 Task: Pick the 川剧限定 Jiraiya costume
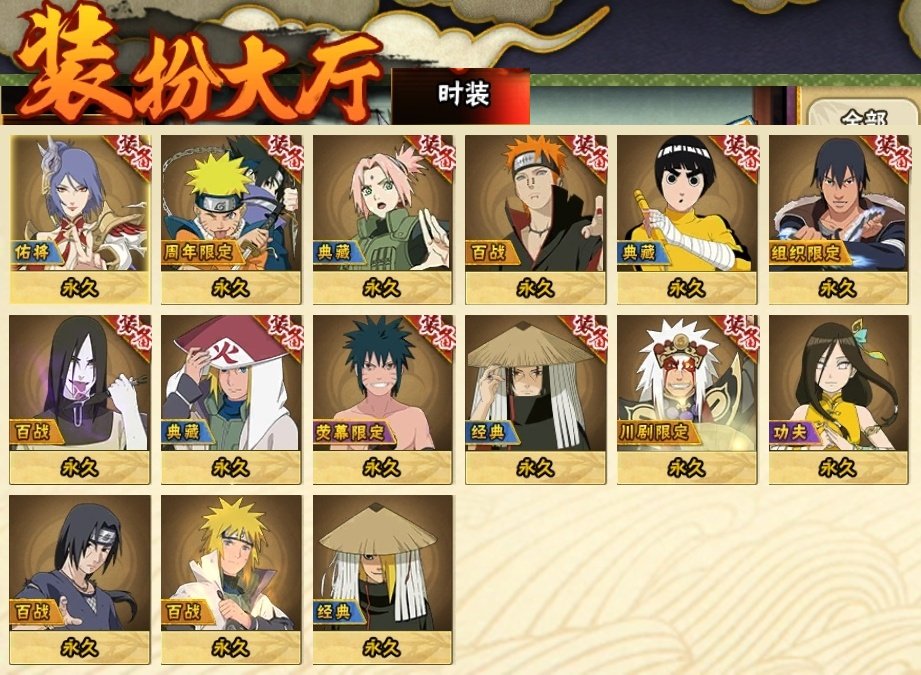tap(687, 399)
